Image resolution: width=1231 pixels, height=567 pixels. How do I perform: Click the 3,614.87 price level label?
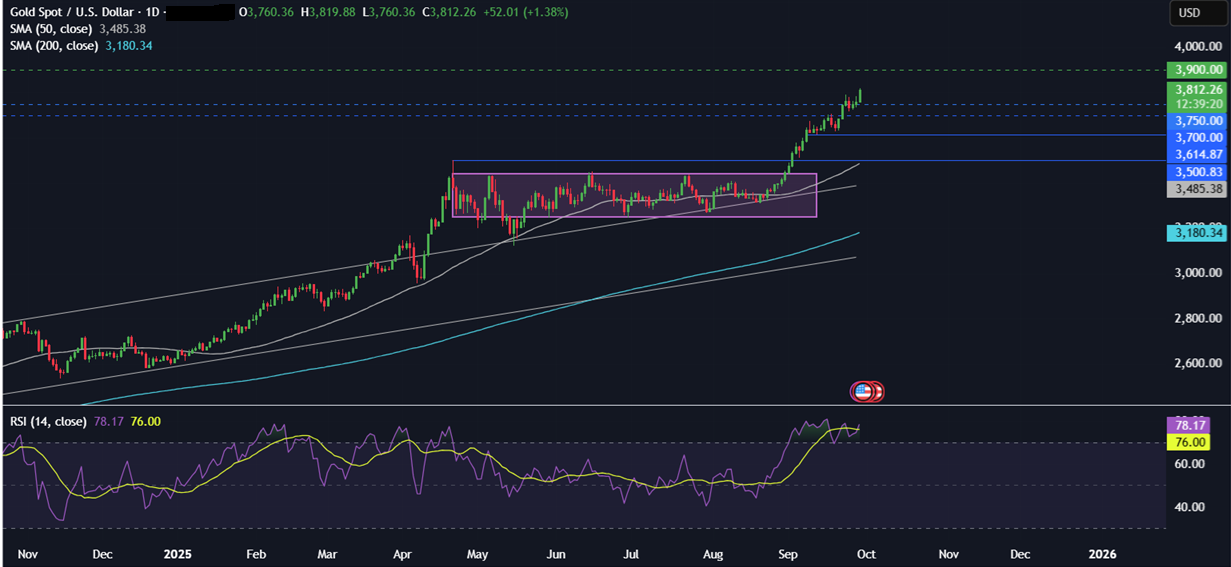(x=1196, y=154)
